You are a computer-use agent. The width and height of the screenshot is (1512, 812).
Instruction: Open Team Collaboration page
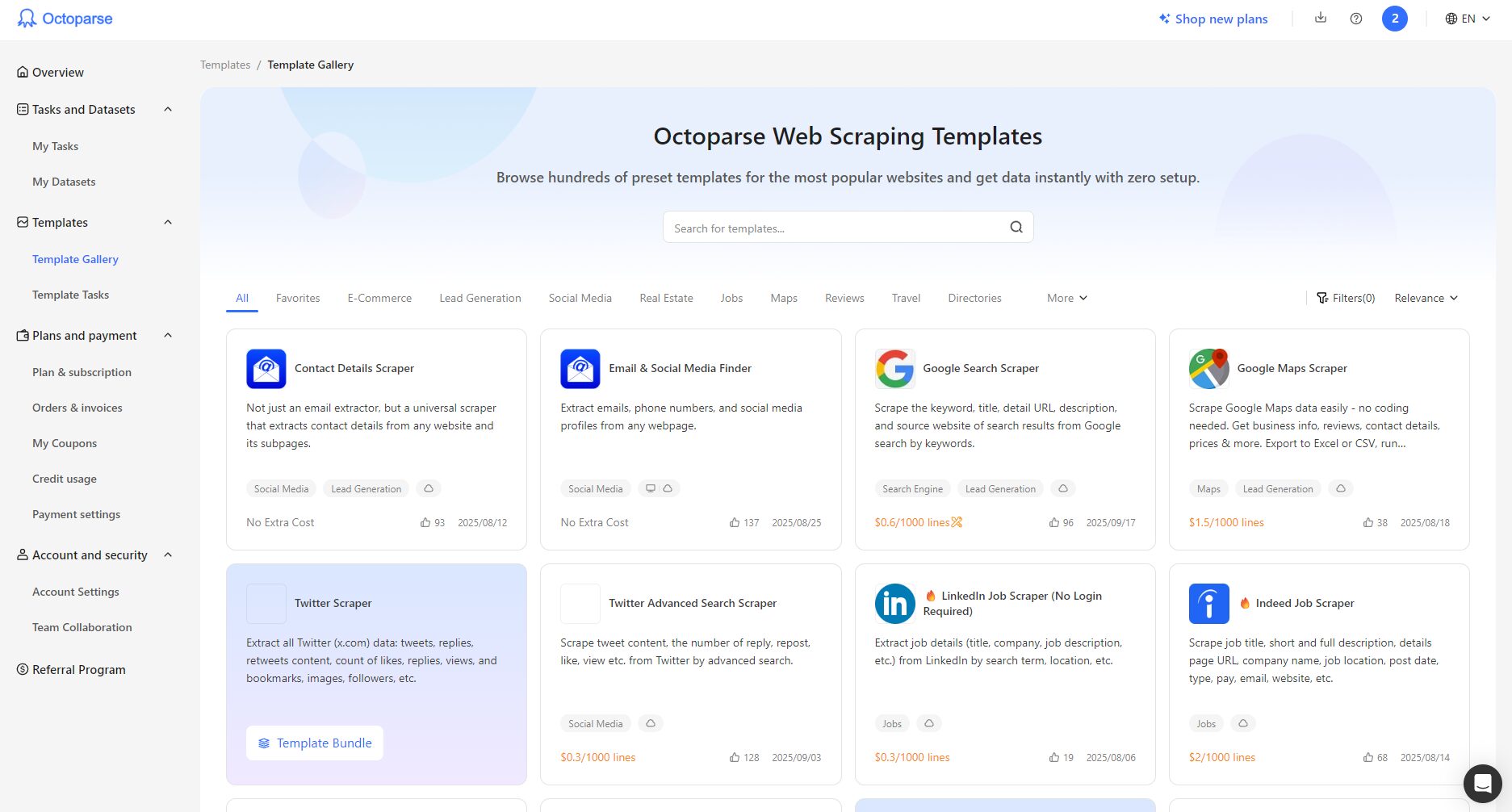[x=82, y=627]
